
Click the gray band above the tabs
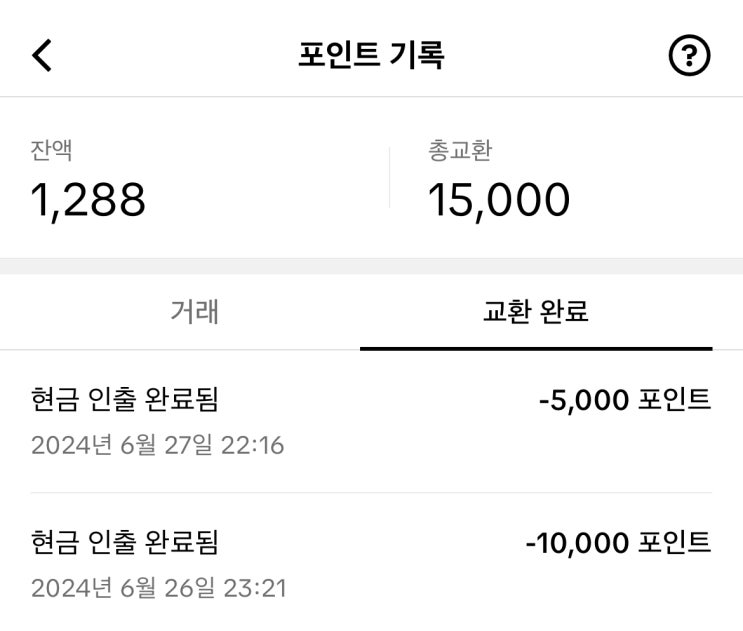pos(371,266)
